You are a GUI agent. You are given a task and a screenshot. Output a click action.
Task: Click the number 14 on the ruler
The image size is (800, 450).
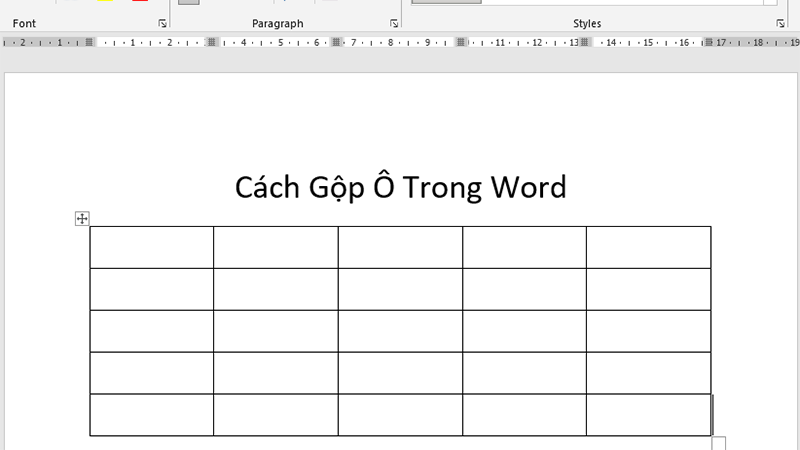coord(611,42)
